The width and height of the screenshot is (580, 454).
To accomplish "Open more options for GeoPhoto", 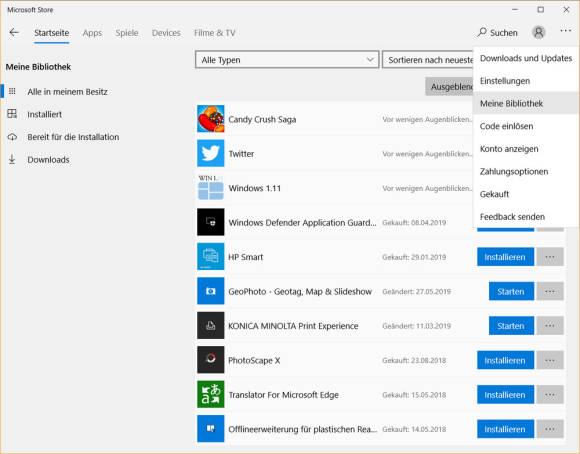I will tap(550, 291).
